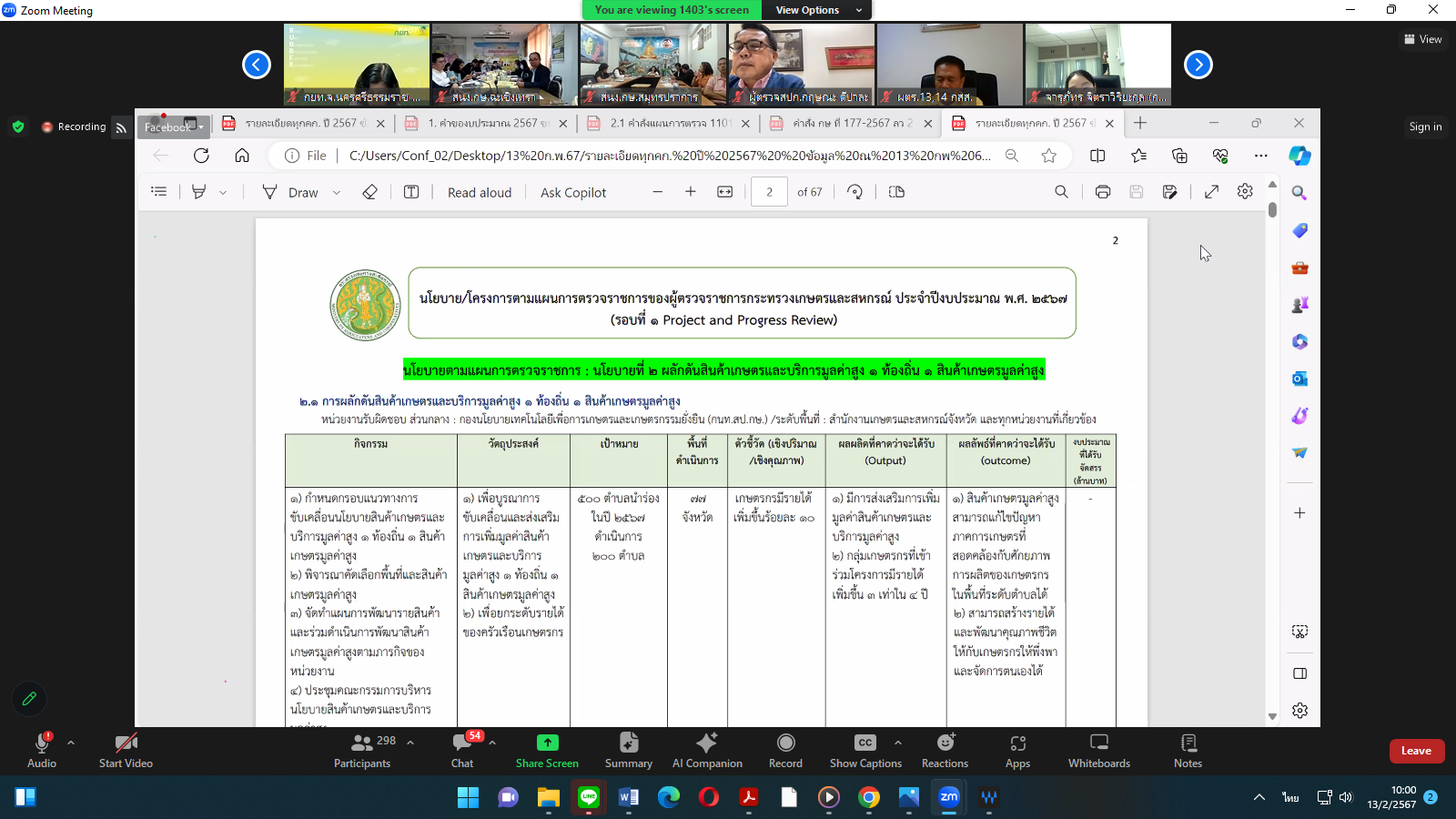Screen dimensions: 1456x819
Task: Open Zoom Notes
Action: point(1188,751)
